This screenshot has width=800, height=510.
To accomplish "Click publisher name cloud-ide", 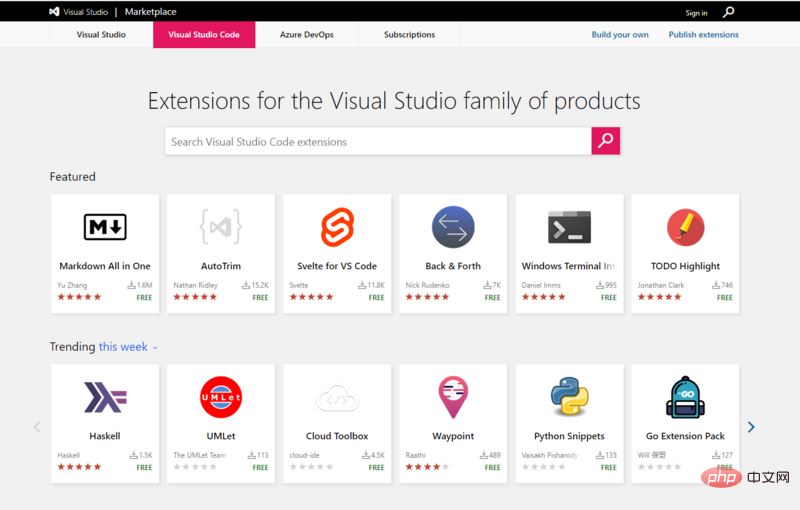I will point(305,455).
